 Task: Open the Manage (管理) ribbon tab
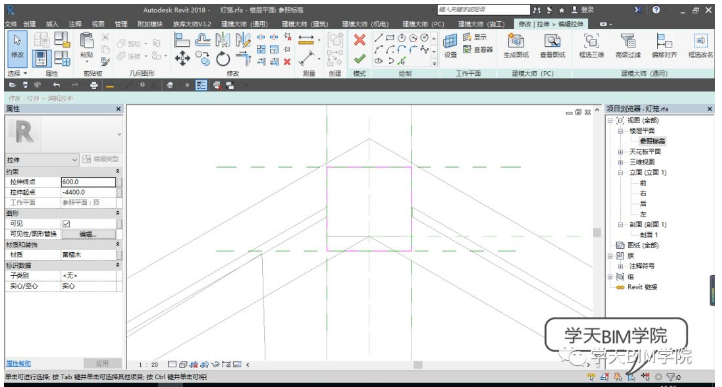121,24
